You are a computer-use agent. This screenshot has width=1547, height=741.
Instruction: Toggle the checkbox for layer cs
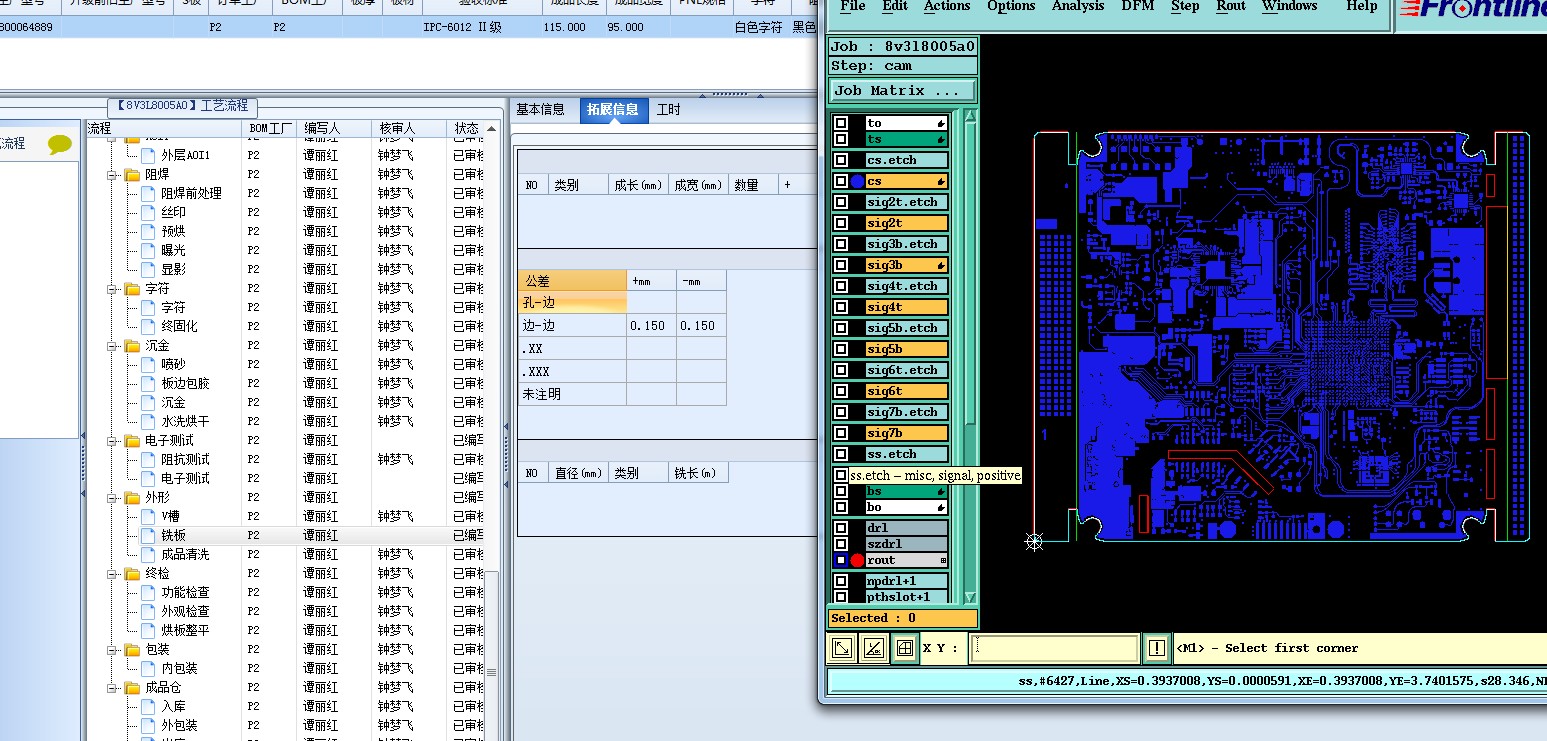click(841, 181)
